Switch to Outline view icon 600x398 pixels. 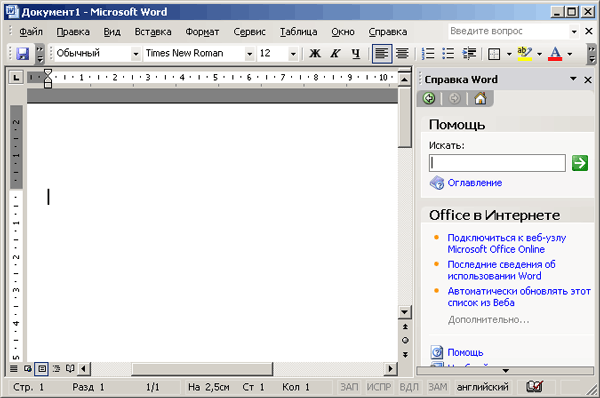[x=56, y=369]
